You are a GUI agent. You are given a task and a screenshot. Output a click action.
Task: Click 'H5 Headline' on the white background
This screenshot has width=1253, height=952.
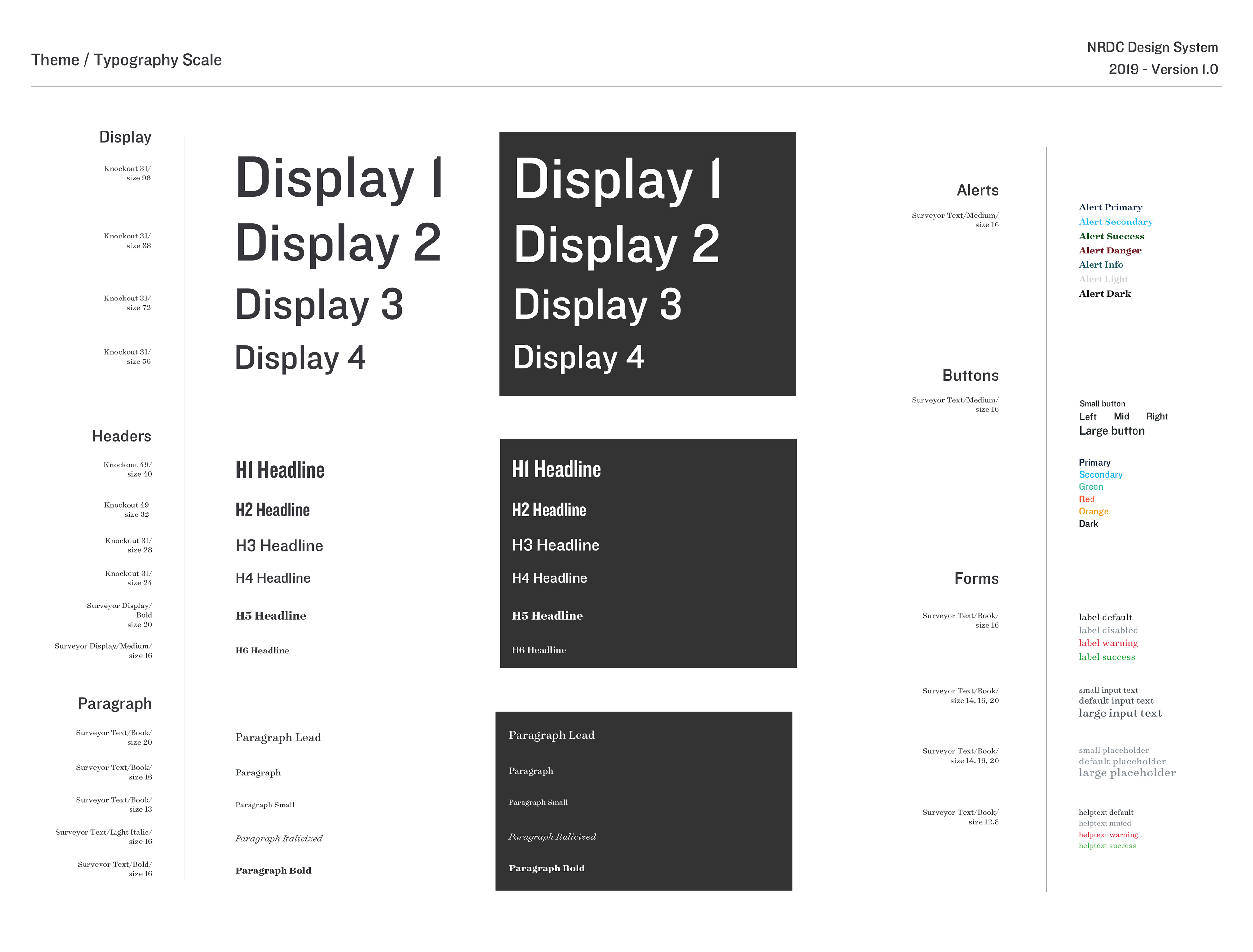(x=271, y=616)
